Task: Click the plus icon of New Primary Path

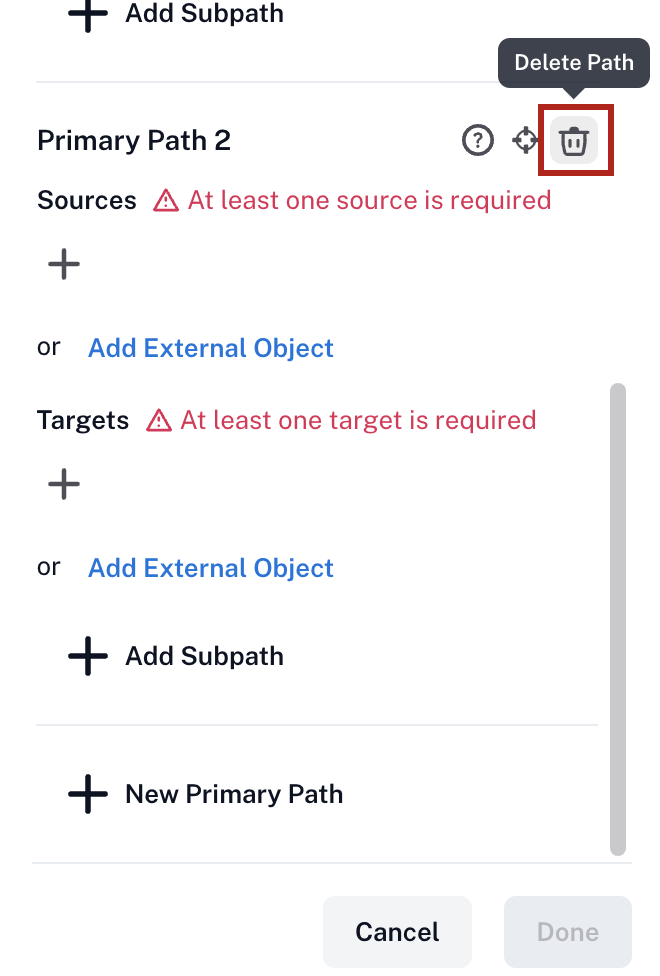Action: click(88, 794)
